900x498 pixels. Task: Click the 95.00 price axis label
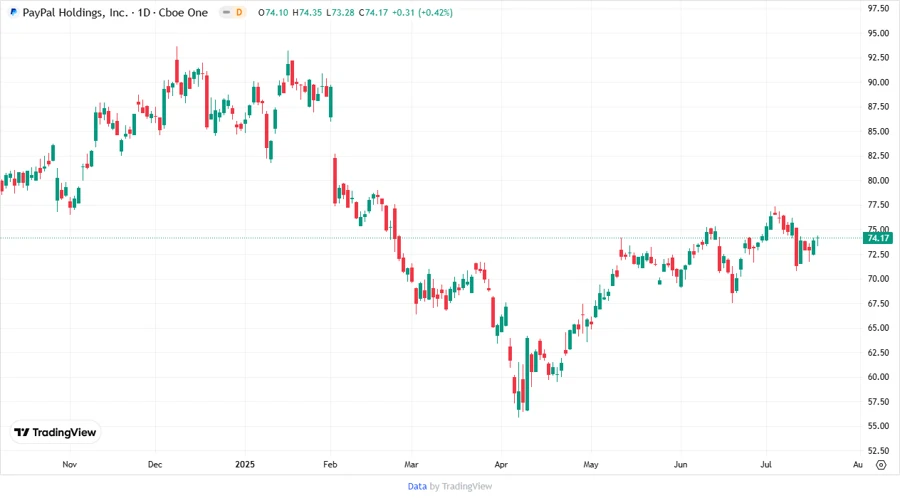[x=878, y=33]
